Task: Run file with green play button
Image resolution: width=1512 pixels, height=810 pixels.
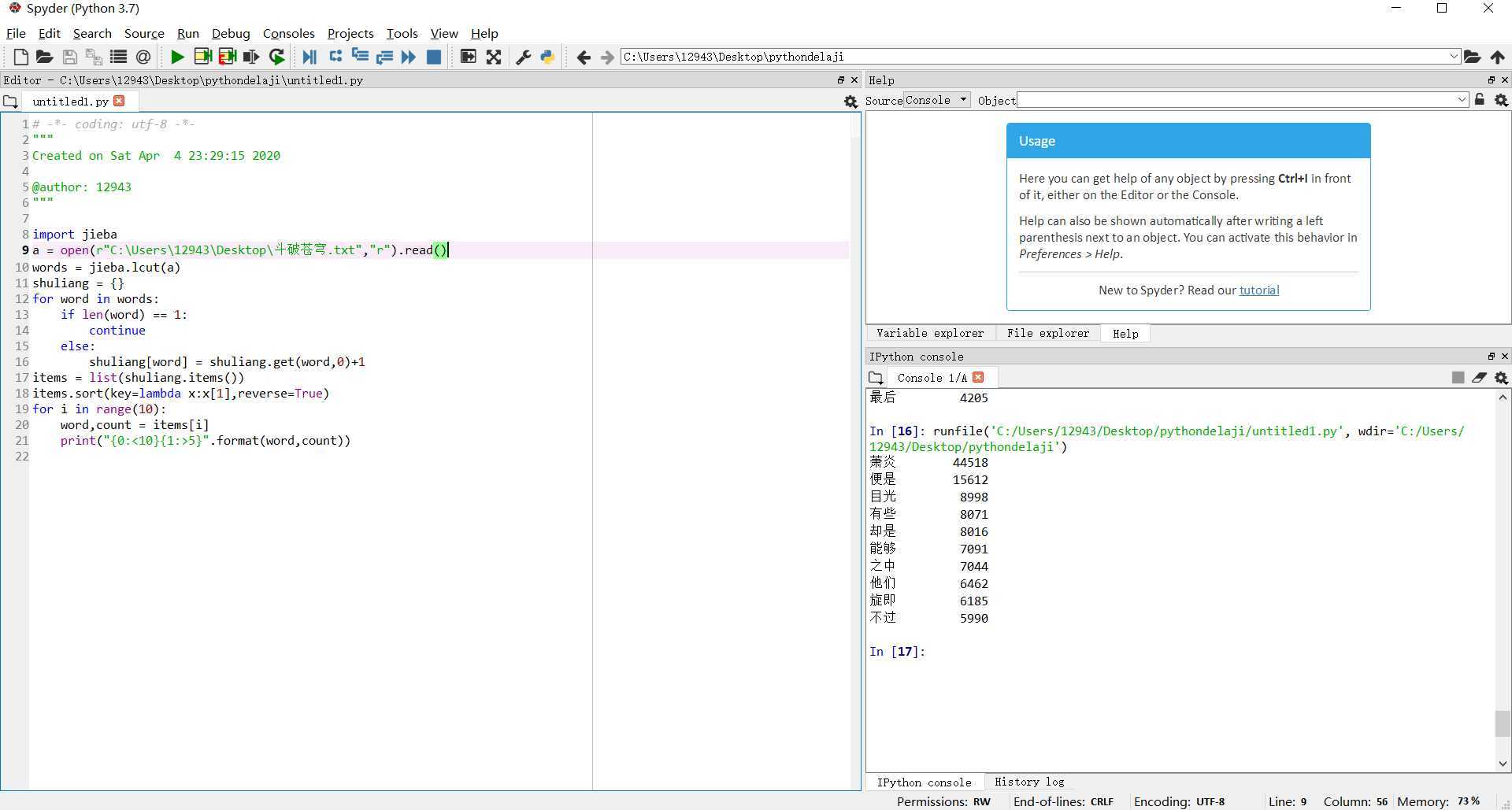Action: [x=177, y=57]
